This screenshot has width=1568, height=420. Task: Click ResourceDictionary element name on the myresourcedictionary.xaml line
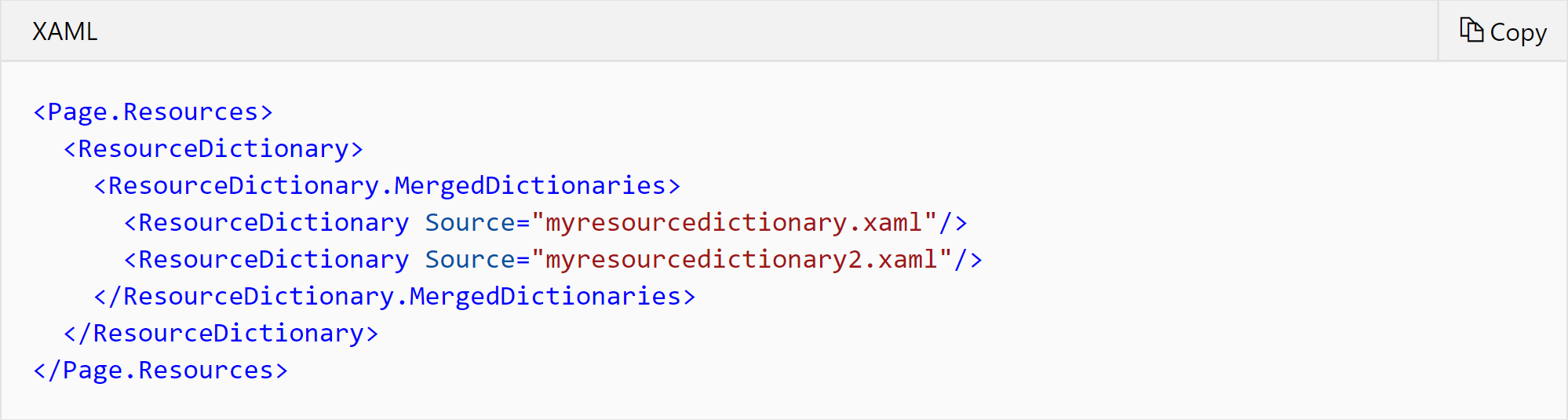pos(274,223)
